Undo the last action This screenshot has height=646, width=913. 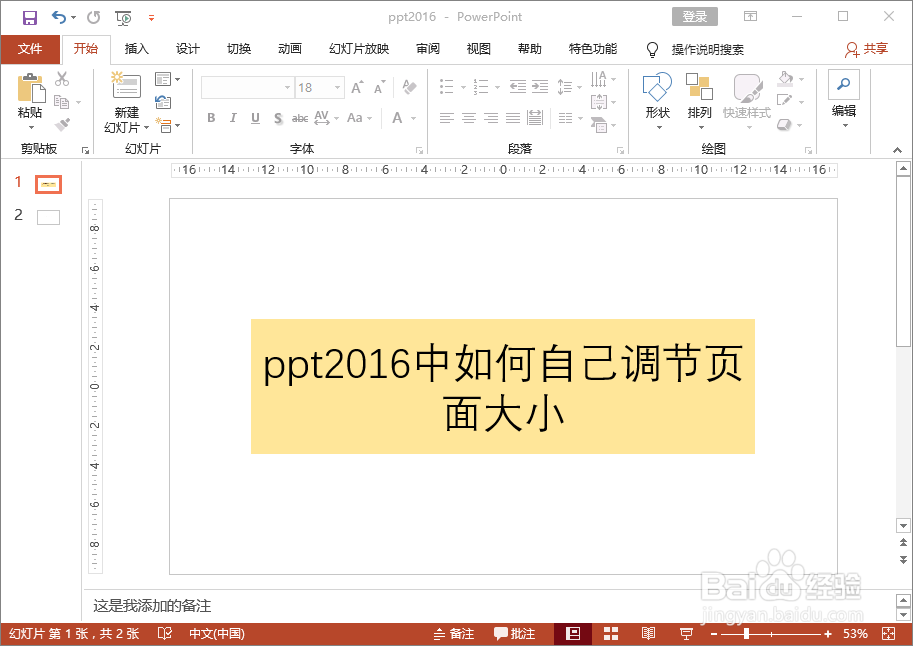59,17
